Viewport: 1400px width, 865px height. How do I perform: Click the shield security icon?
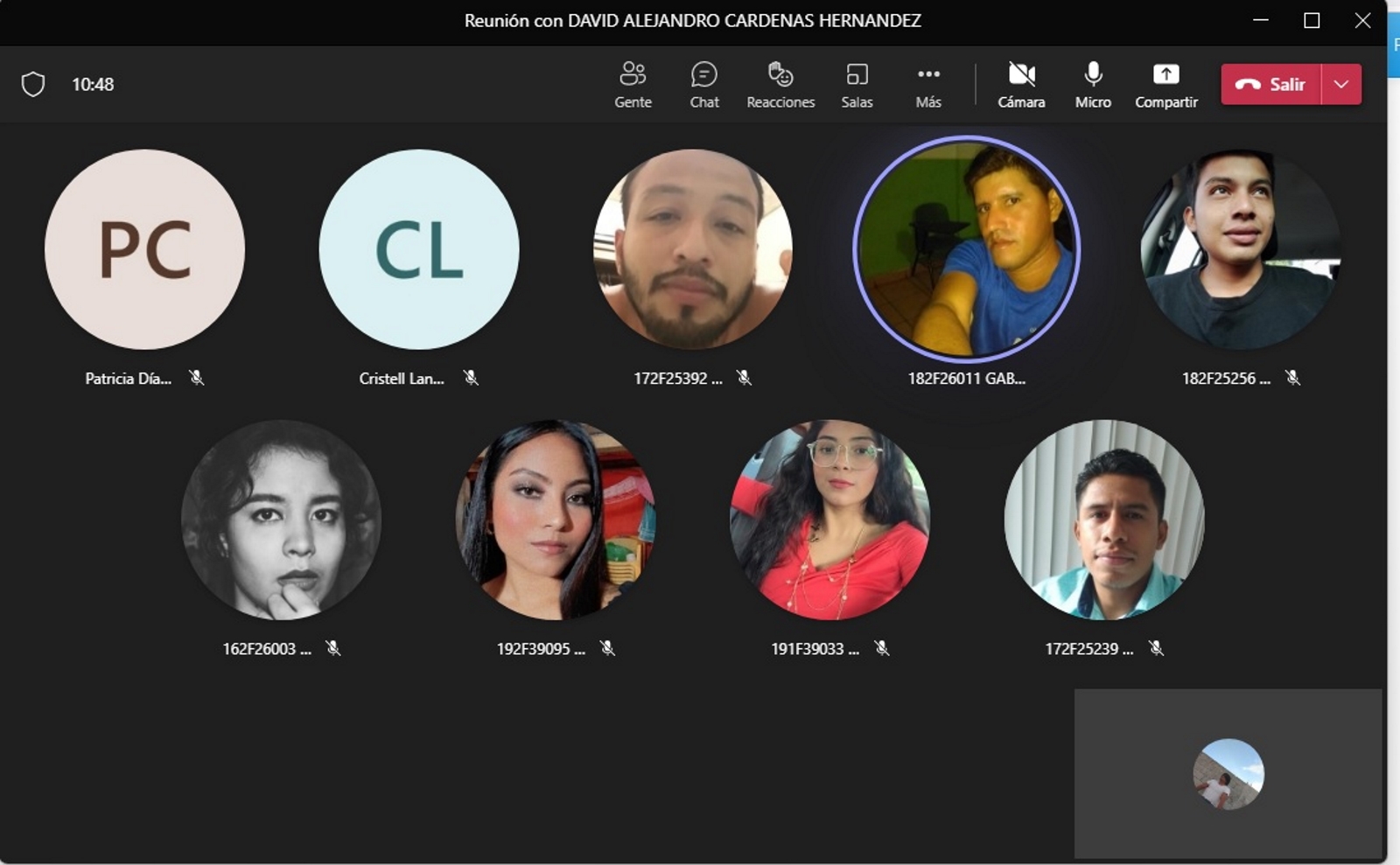tap(33, 84)
